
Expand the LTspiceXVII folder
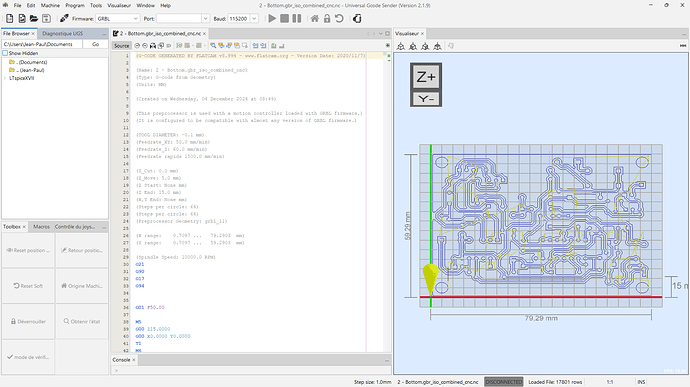tap(5, 78)
